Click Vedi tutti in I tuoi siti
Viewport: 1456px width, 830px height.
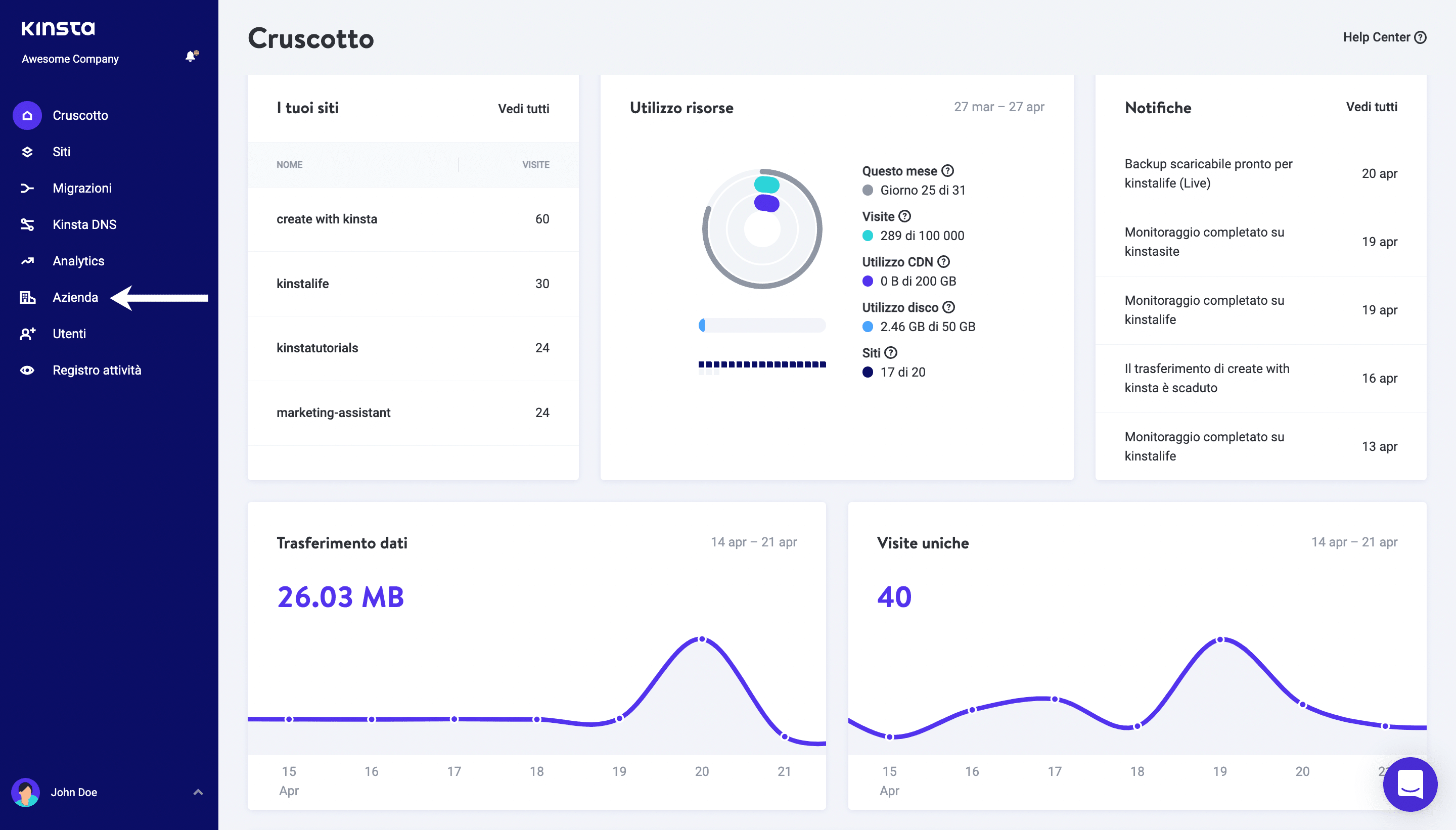(x=523, y=109)
